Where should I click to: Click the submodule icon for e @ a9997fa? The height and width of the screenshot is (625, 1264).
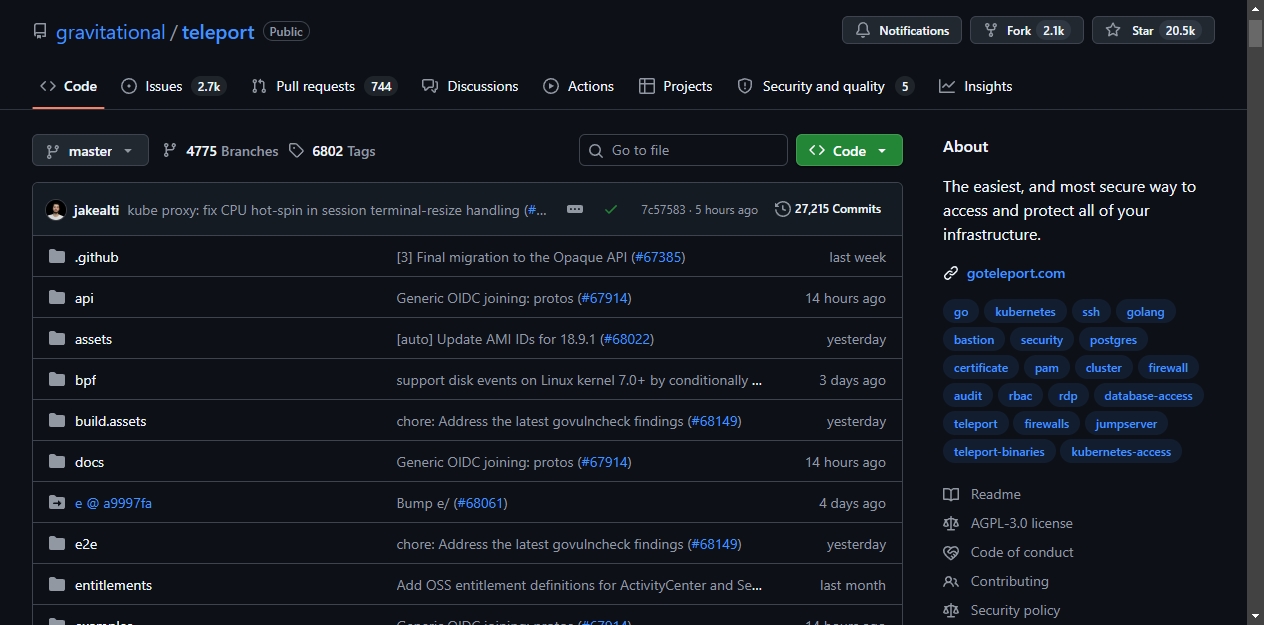pyautogui.click(x=57, y=503)
